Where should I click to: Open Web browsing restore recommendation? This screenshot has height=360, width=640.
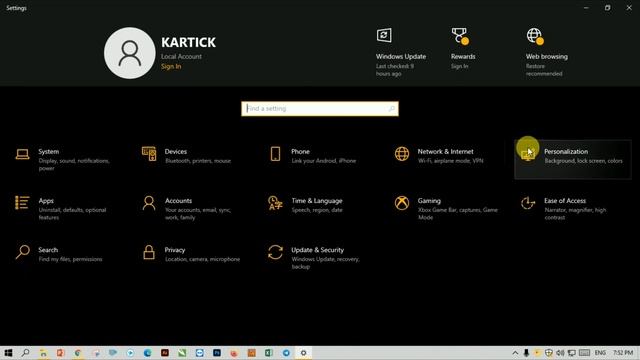tap(546, 52)
